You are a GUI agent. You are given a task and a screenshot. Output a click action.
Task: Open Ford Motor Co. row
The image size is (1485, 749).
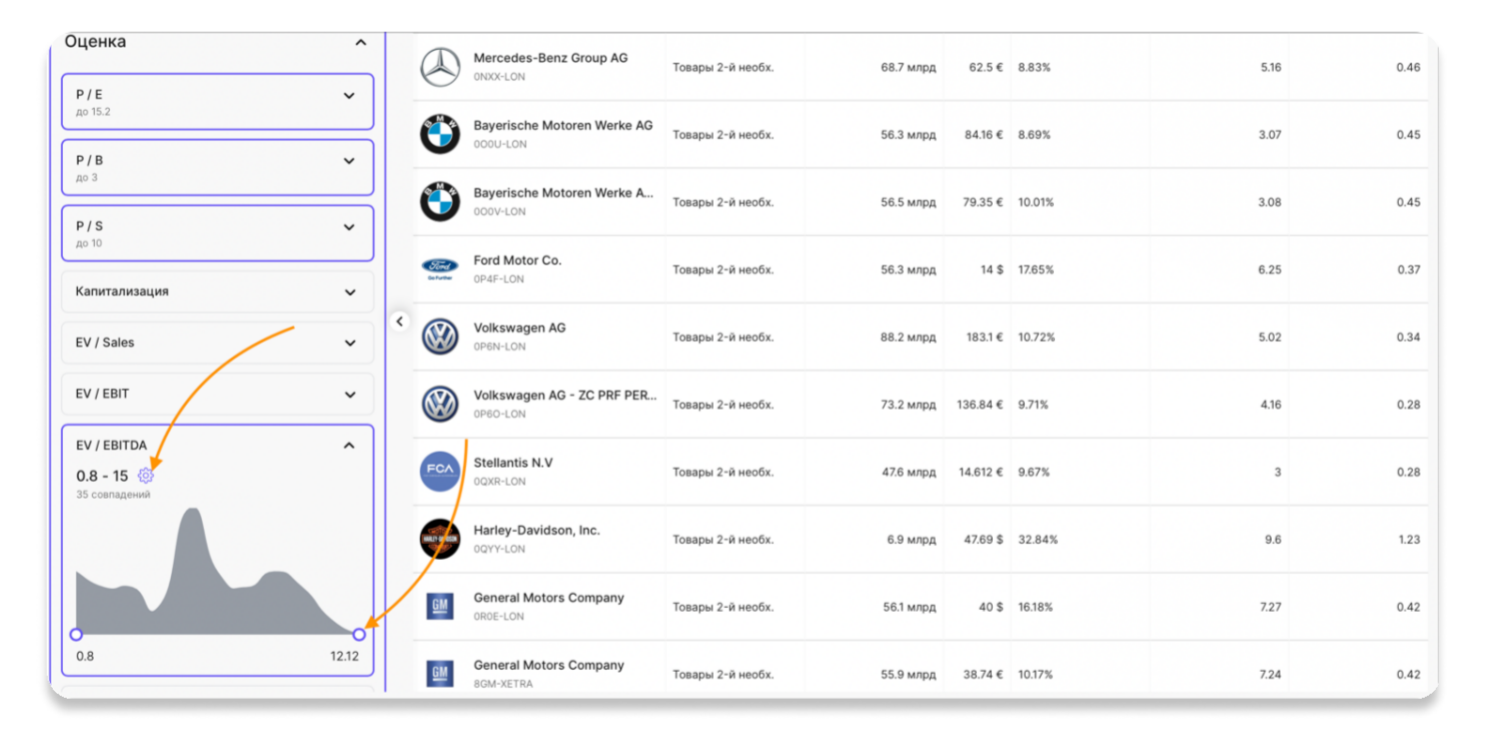coord(517,260)
